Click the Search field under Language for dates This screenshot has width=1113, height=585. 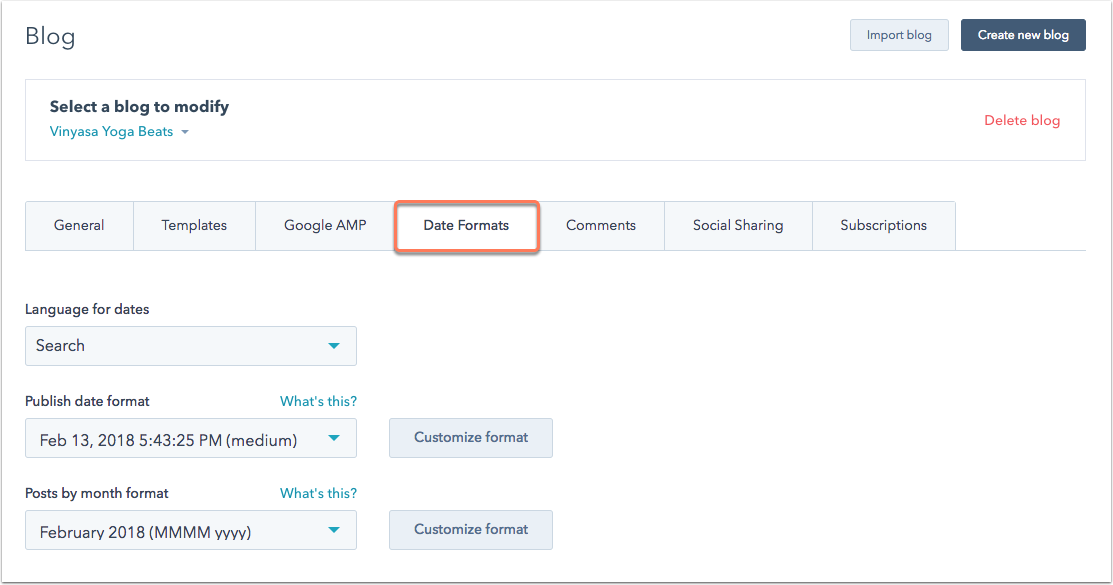[x=170, y=346]
